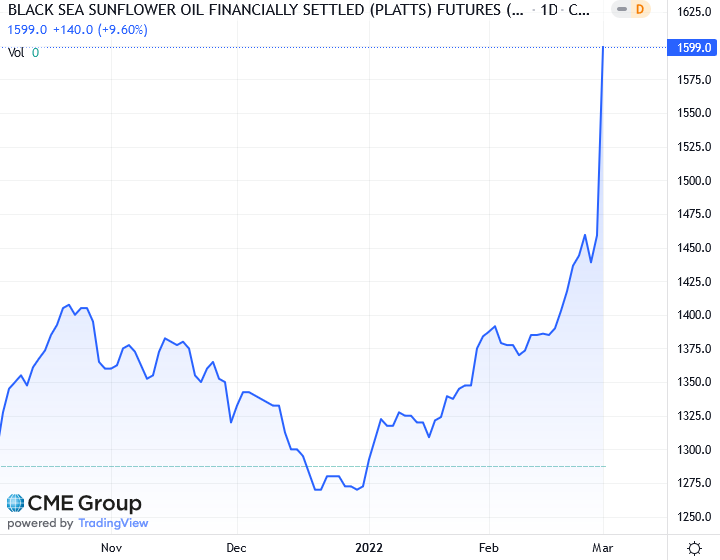The height and width of the screenshot is (560, 720).
Task: Open chart settings gear icon
Action: pyautogui.click(x=694, y=547)
